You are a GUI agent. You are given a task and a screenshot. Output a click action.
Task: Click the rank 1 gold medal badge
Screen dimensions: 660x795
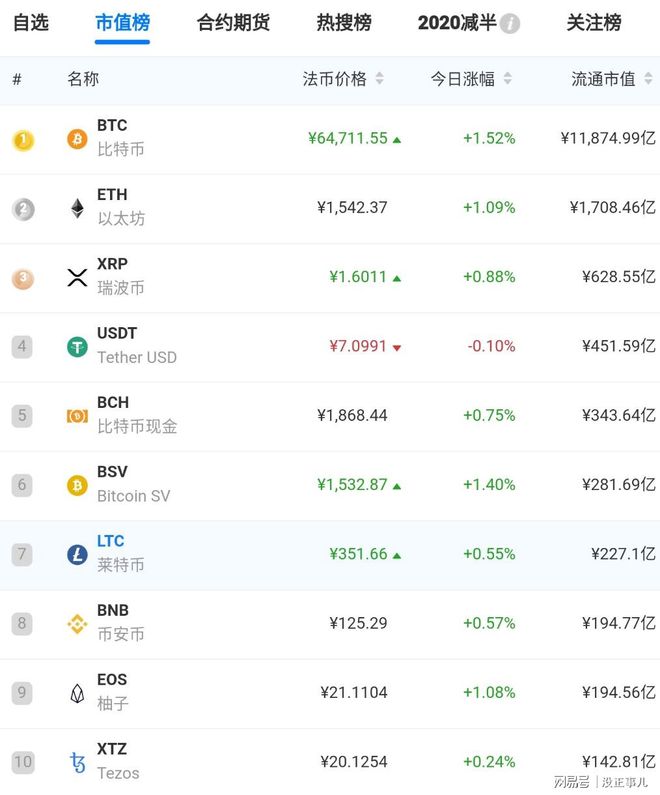pyautogui.click(x=22, y=140)
